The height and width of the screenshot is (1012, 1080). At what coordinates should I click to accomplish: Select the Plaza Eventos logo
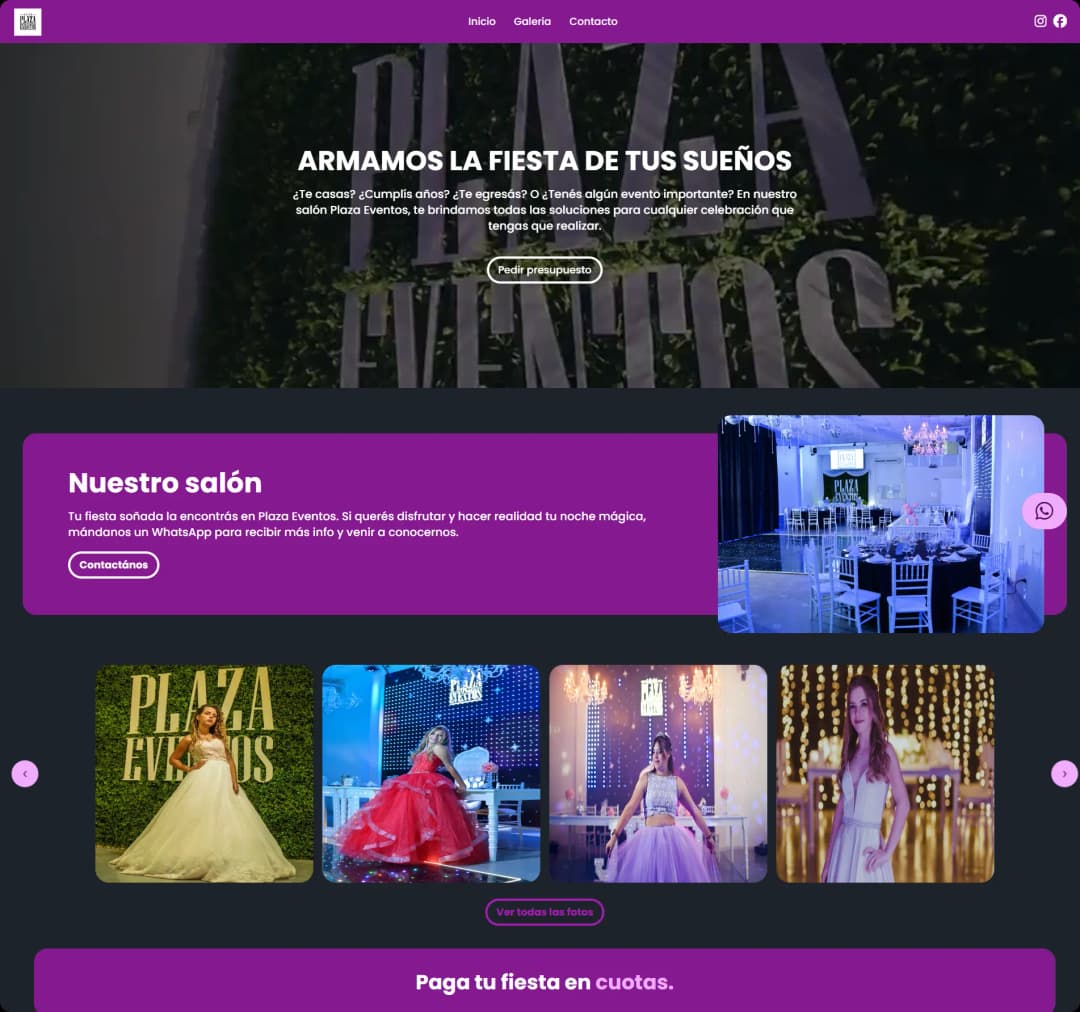click(x=27, y=20)
